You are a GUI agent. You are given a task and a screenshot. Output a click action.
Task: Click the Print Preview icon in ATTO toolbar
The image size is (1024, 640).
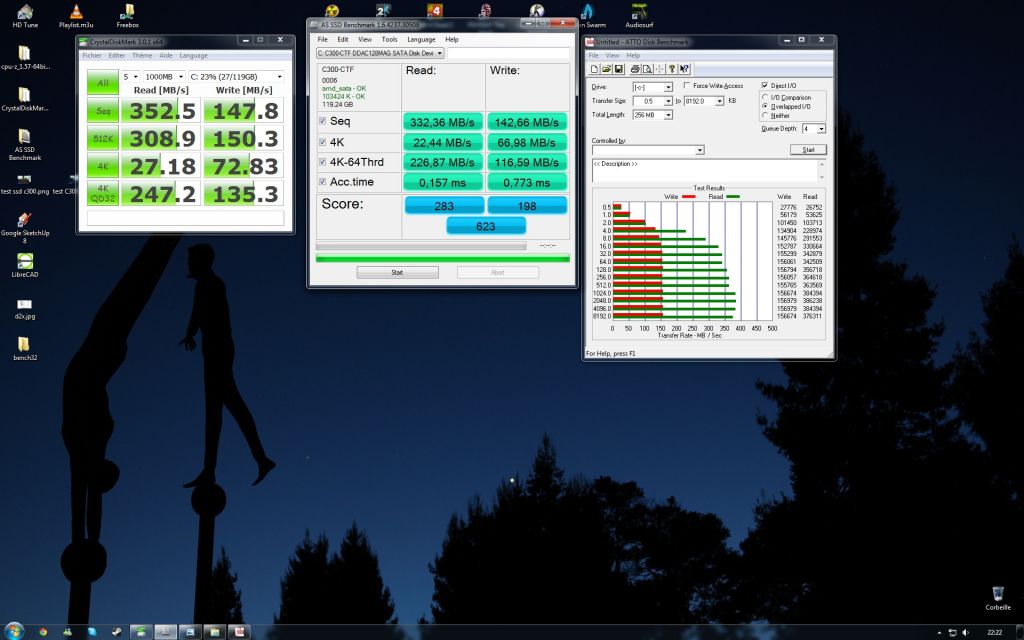(x=647, y=69)
